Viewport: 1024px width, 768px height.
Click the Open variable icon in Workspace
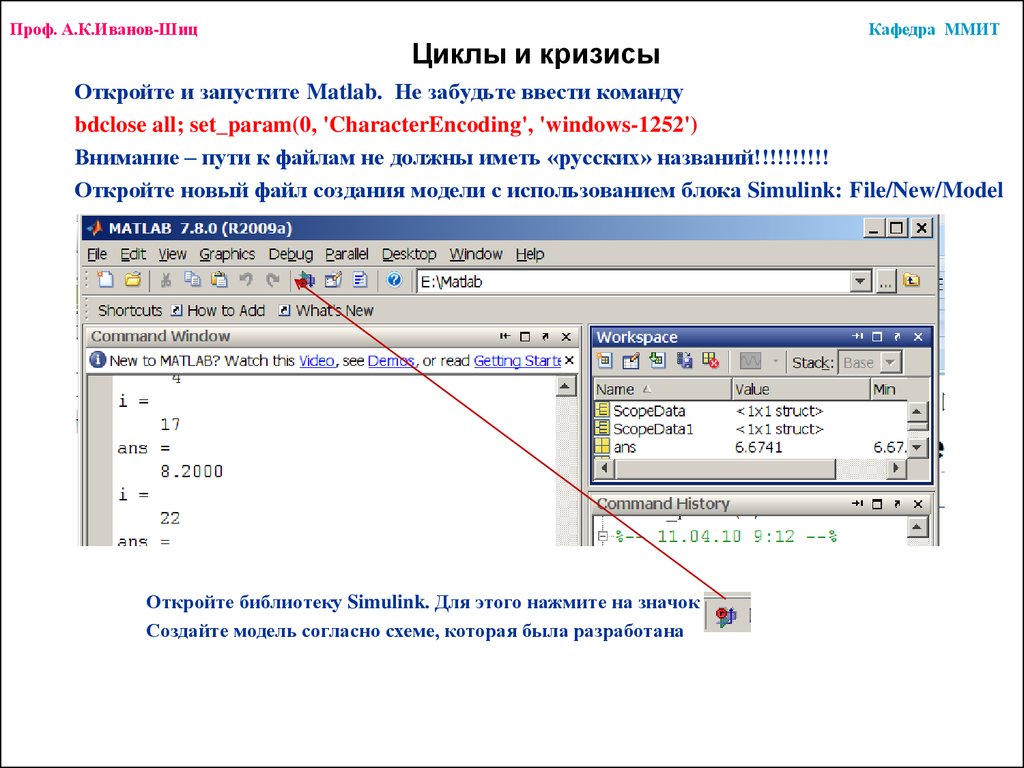tap(631, 360)
